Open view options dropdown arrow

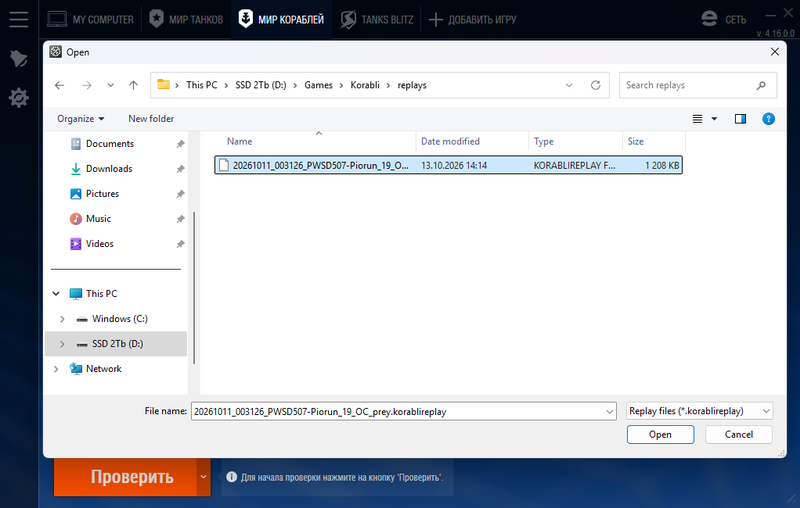(714, 119)
